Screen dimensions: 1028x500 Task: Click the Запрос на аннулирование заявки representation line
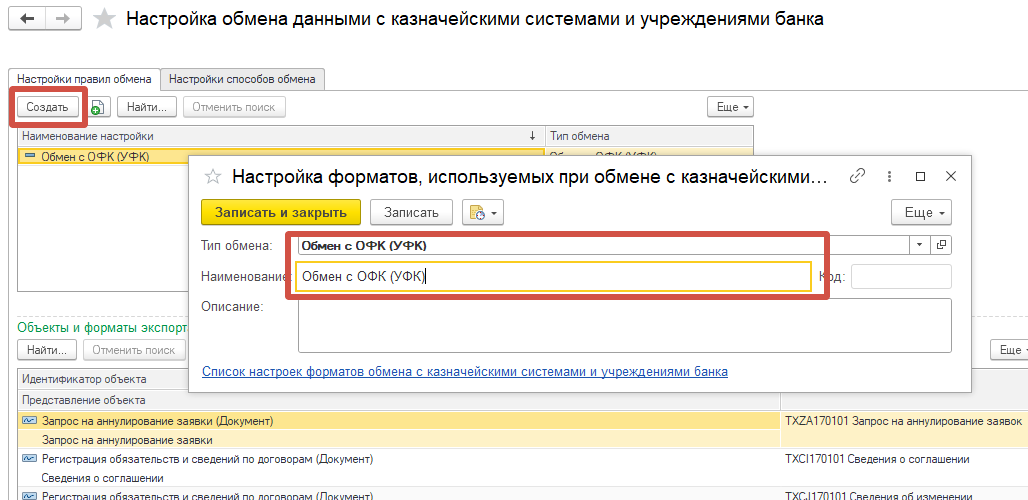[399, 440]
